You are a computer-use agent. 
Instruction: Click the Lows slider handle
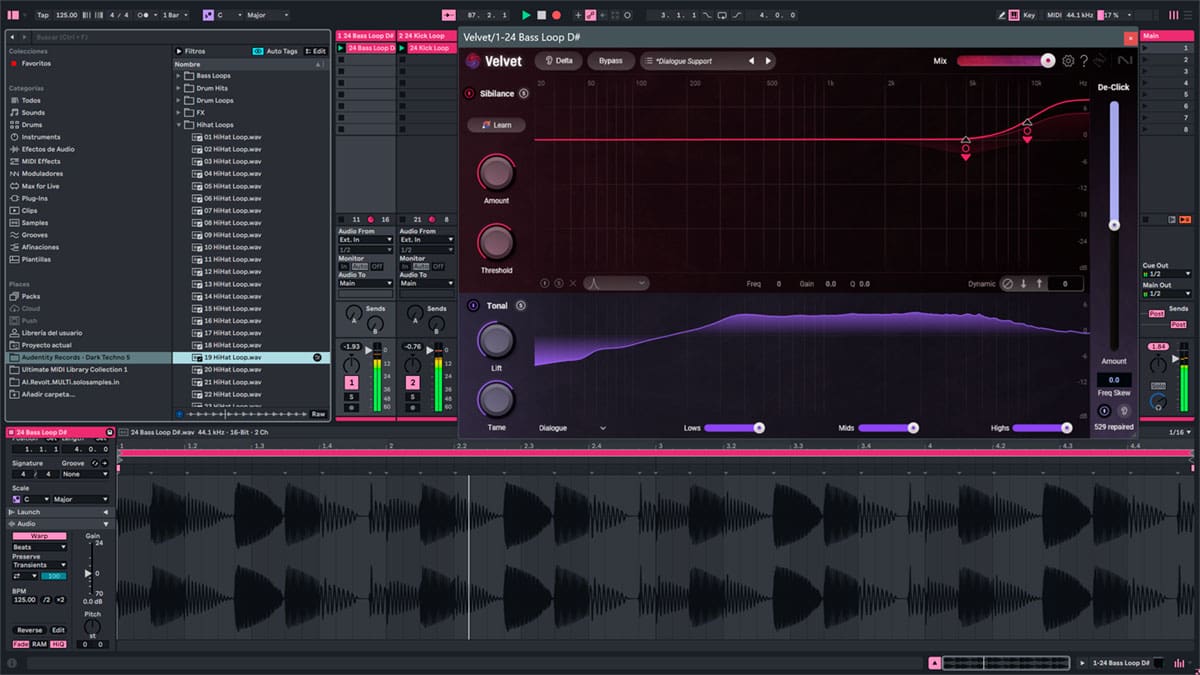[x=759, y=428]
